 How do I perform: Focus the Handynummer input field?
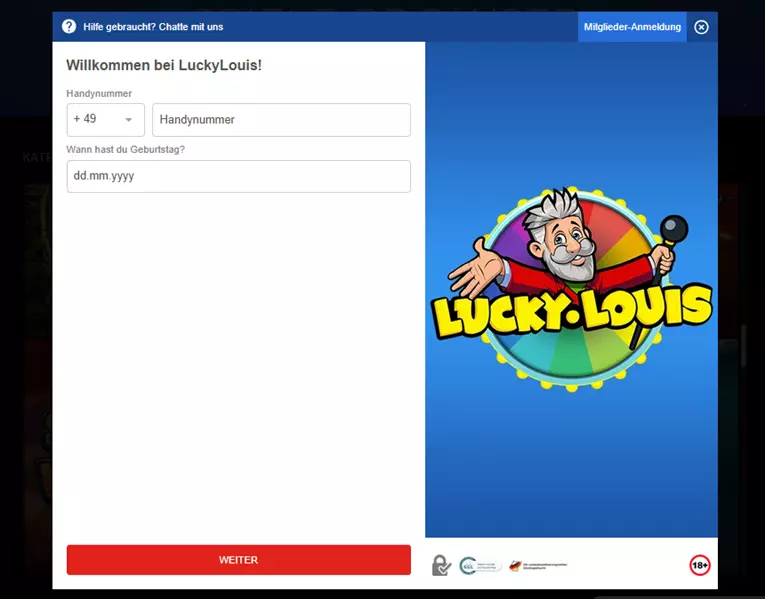[282, 120]
